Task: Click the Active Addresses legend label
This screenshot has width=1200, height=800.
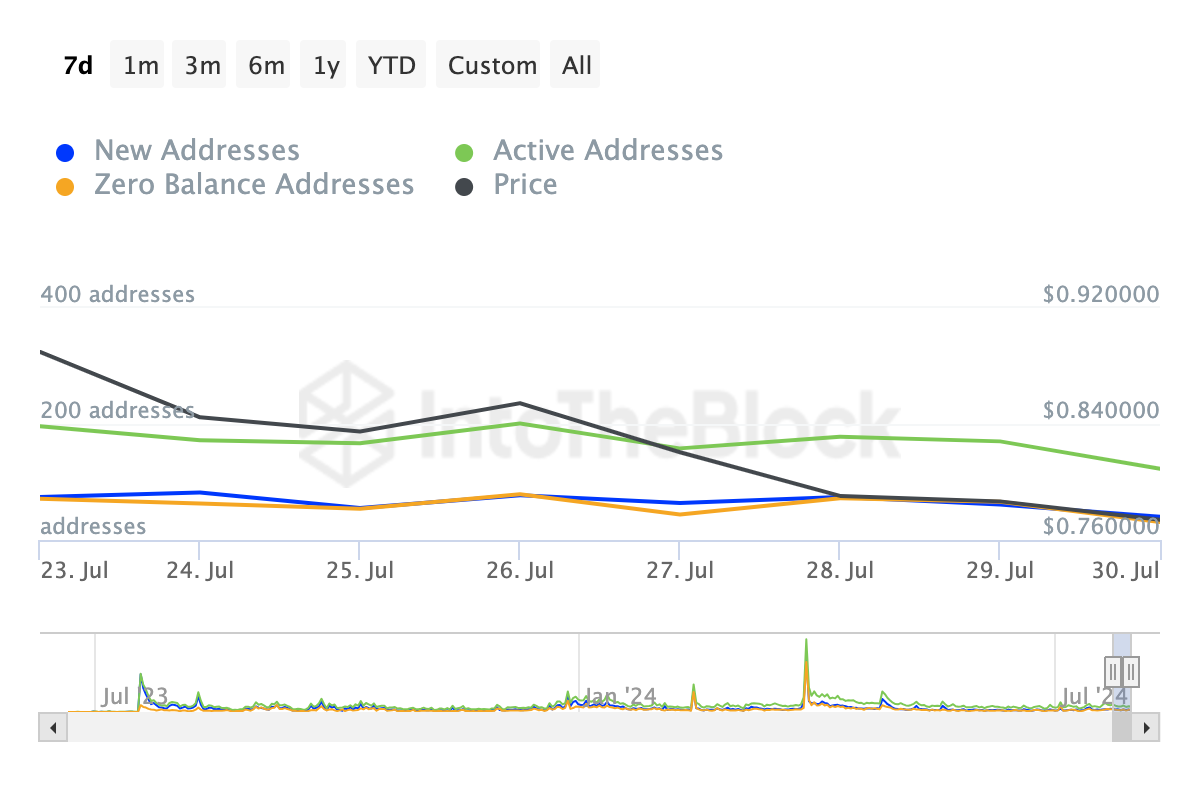Action: pyautogui.click(x=608, y=151)
